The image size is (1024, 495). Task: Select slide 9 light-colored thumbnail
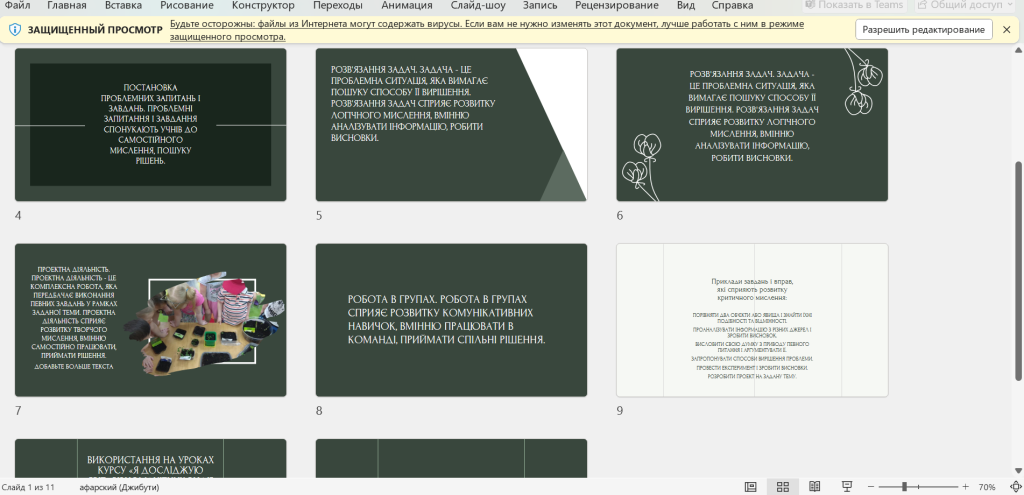(x=752, y=320)
